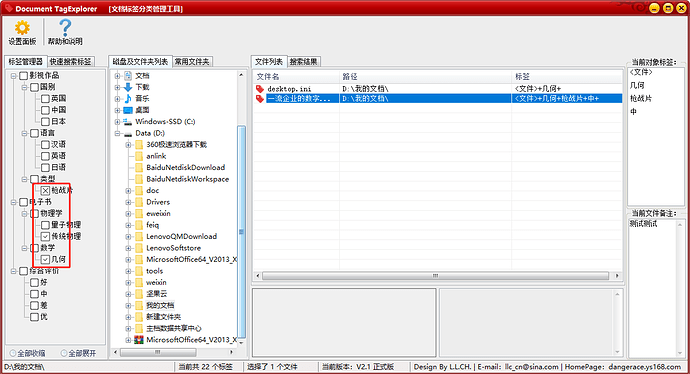
Task: Select 枪战片 in current object tags
Action: pyautogui.click(x=641, y=99)
